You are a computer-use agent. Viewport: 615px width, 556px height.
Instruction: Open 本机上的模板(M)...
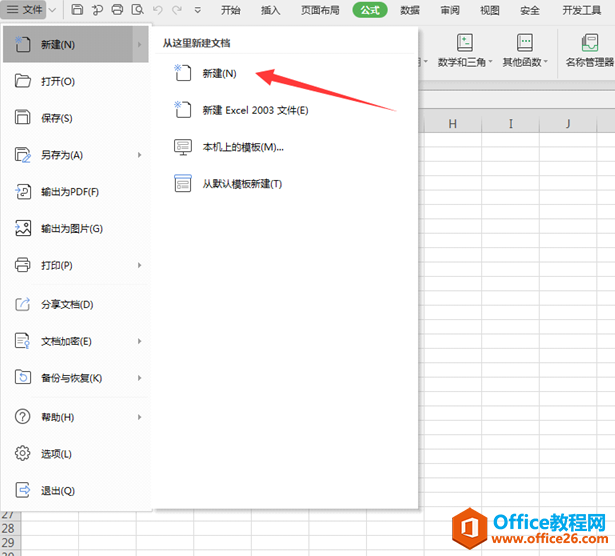[x=243, y=147]
